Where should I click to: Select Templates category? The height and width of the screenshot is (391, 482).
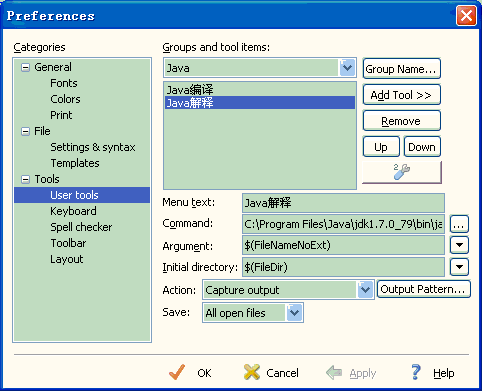[75, 163]
